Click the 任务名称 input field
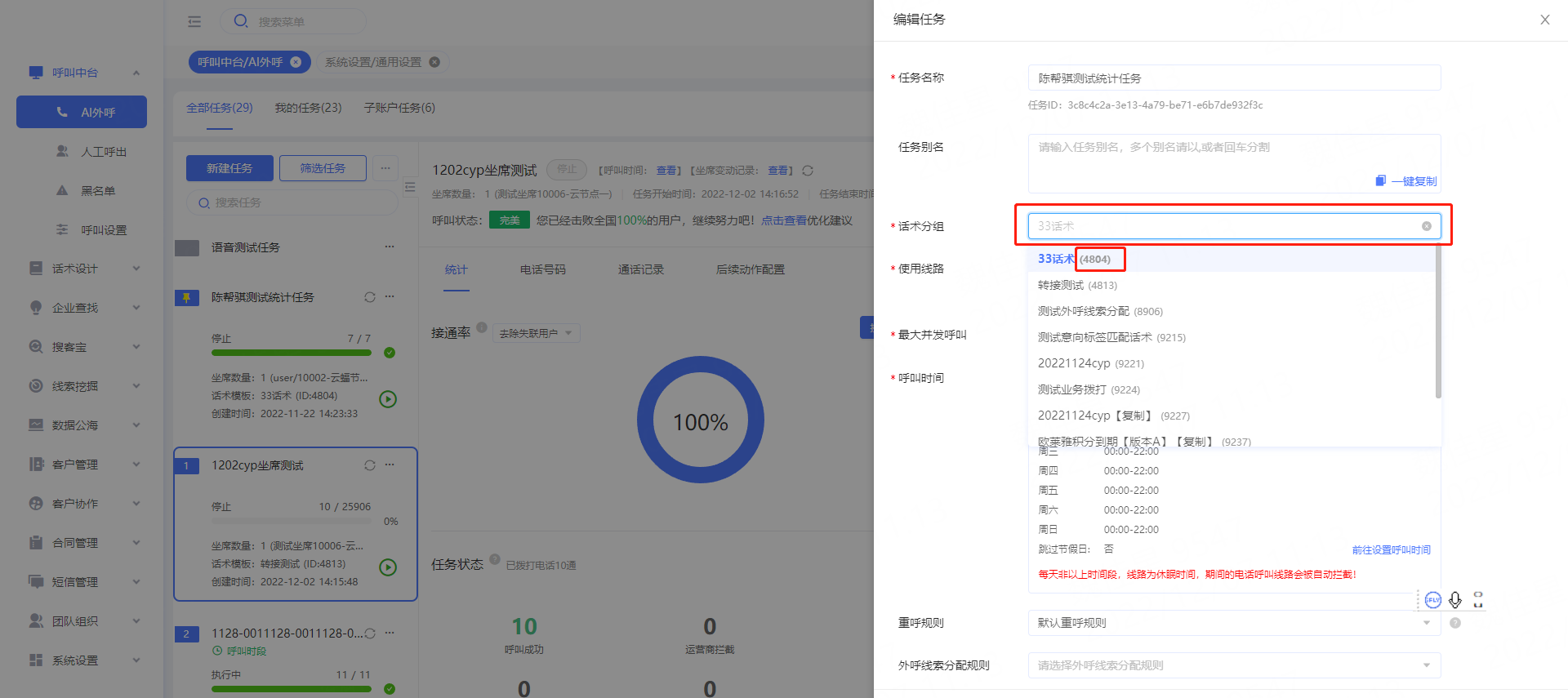 pyautogui.click(x=1234, y=78)
